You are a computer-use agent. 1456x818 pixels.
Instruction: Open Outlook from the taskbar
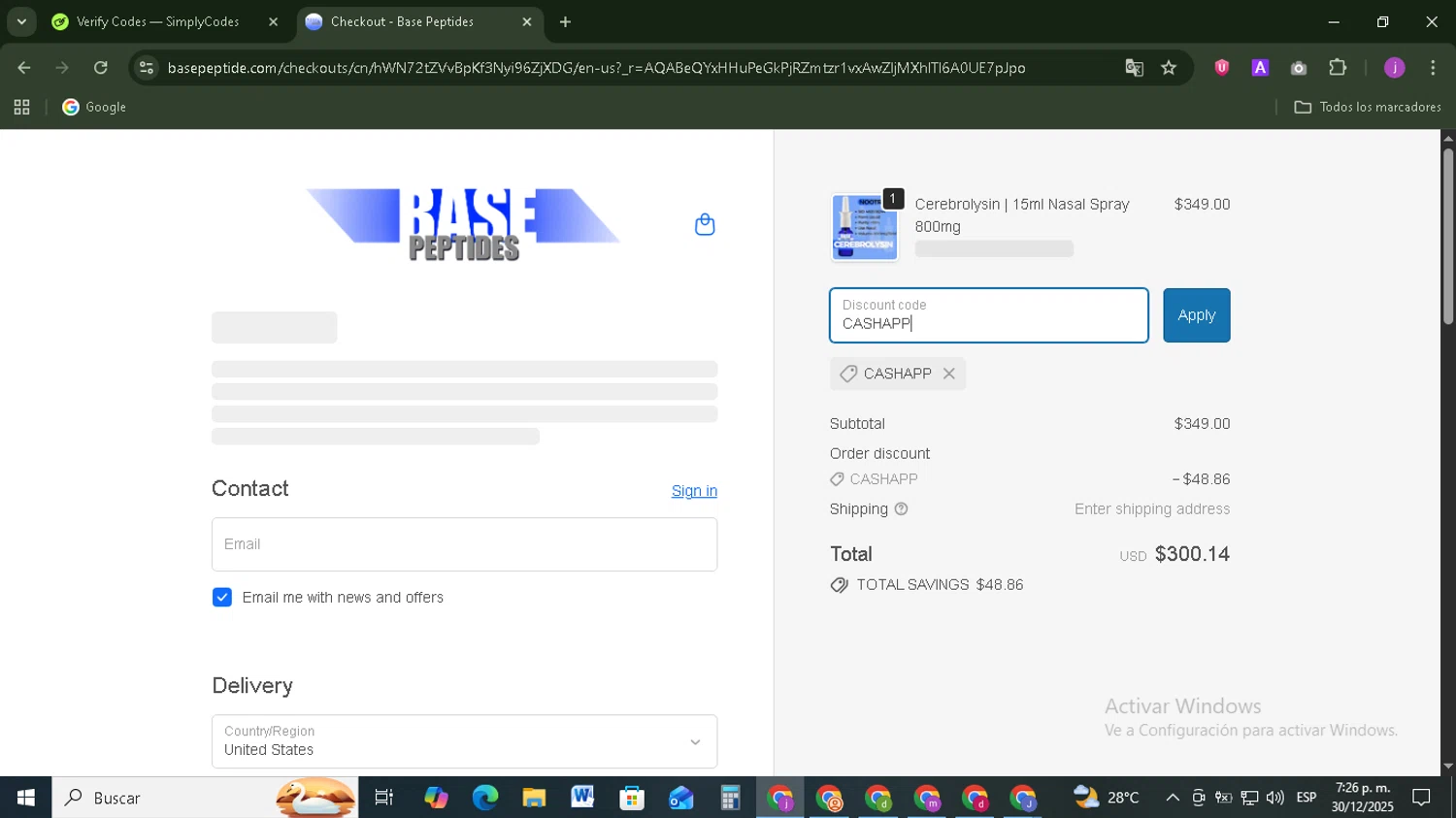680,798
